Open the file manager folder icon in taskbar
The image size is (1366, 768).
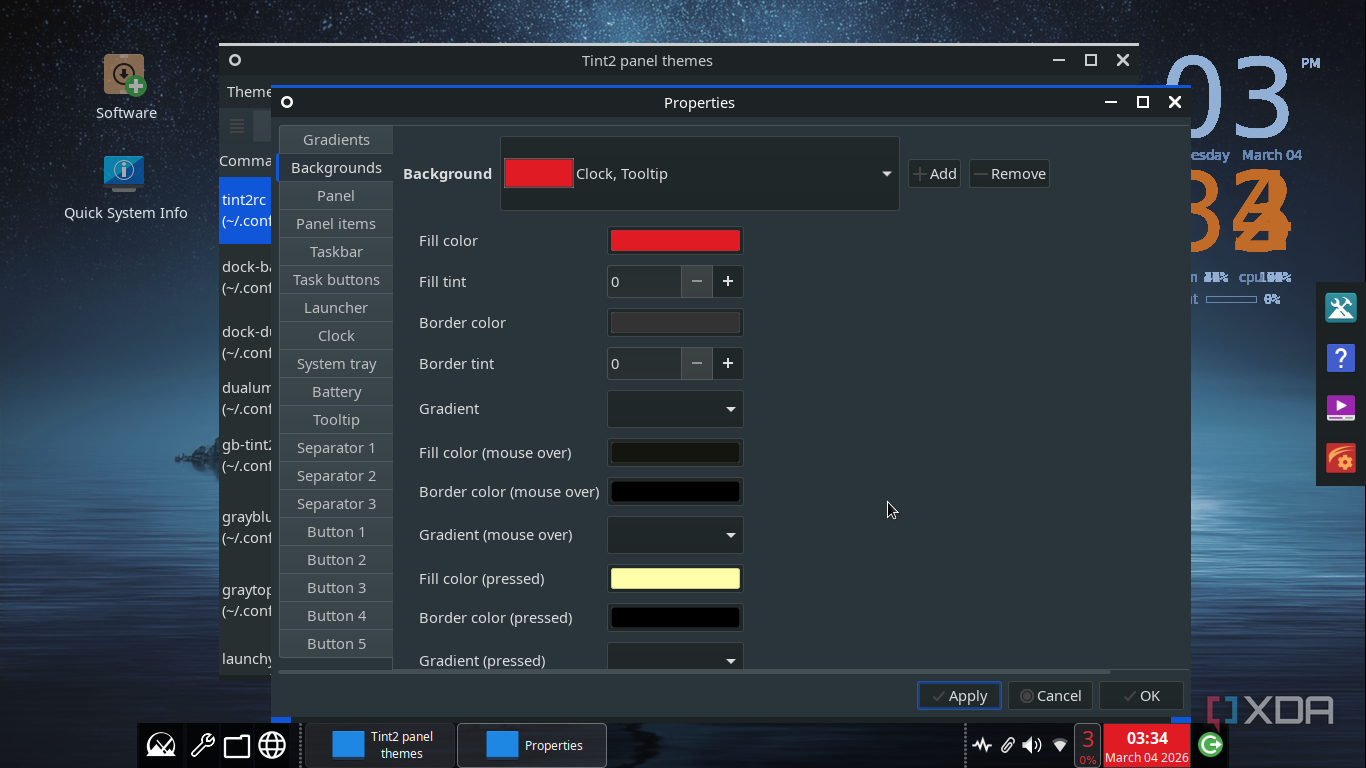pyautogui.click(x=237, y=745)
